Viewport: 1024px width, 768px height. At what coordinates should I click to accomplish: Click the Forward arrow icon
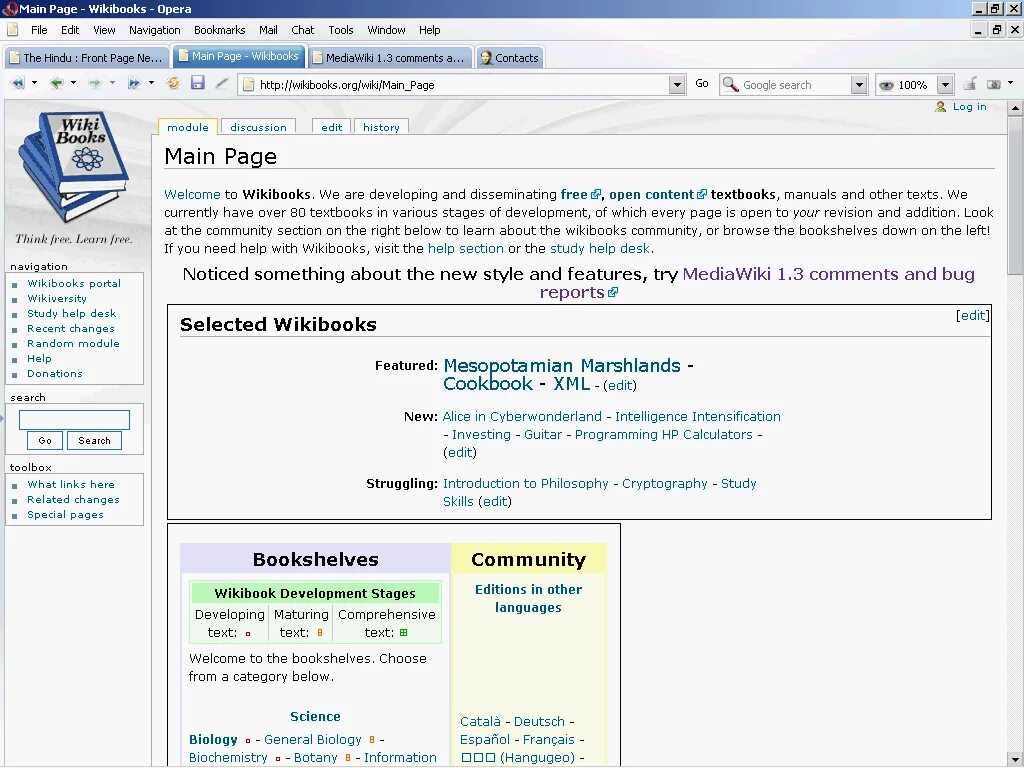95,84
